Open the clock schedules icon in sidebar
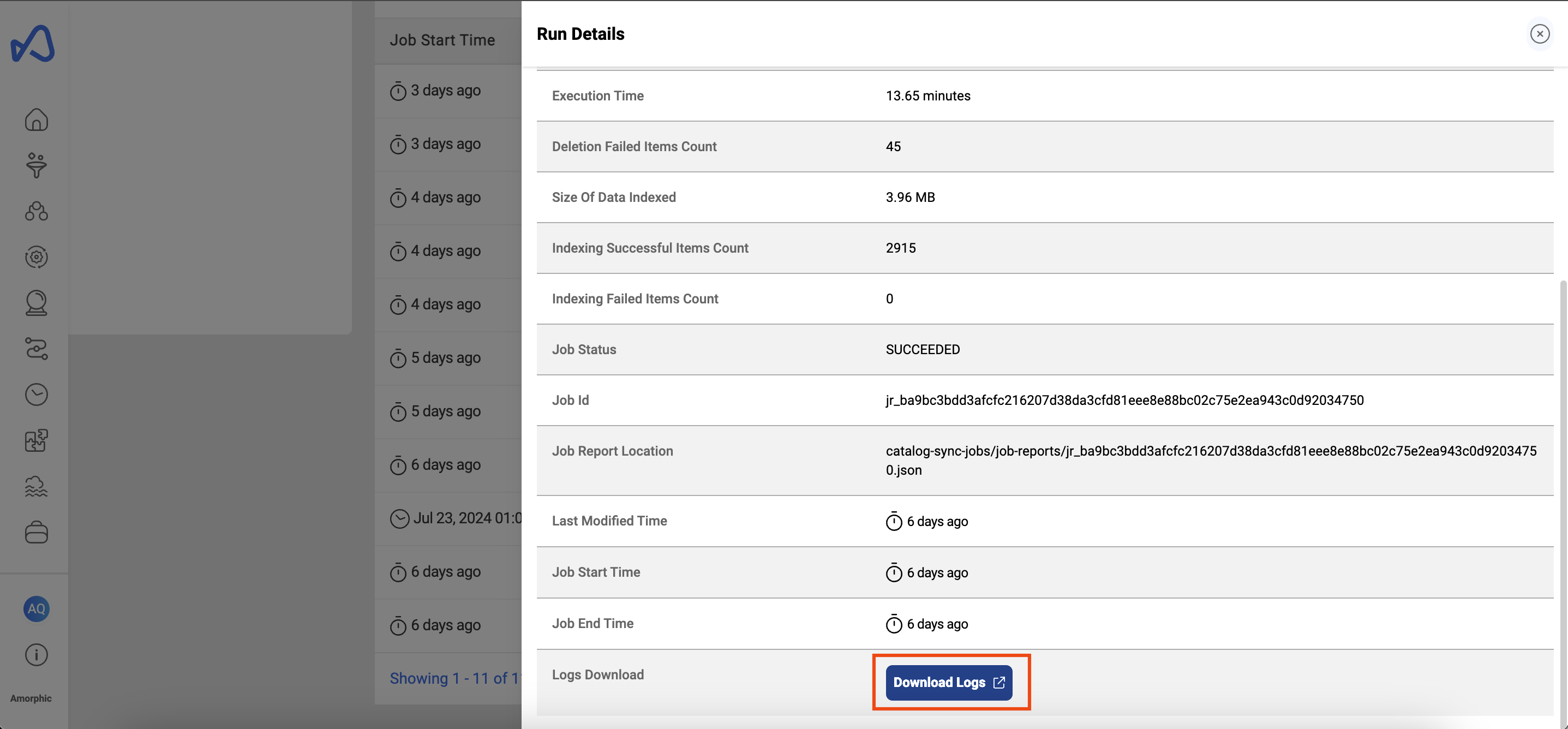1568x729 pixels. pyautogui.click(x=36, y=394)
